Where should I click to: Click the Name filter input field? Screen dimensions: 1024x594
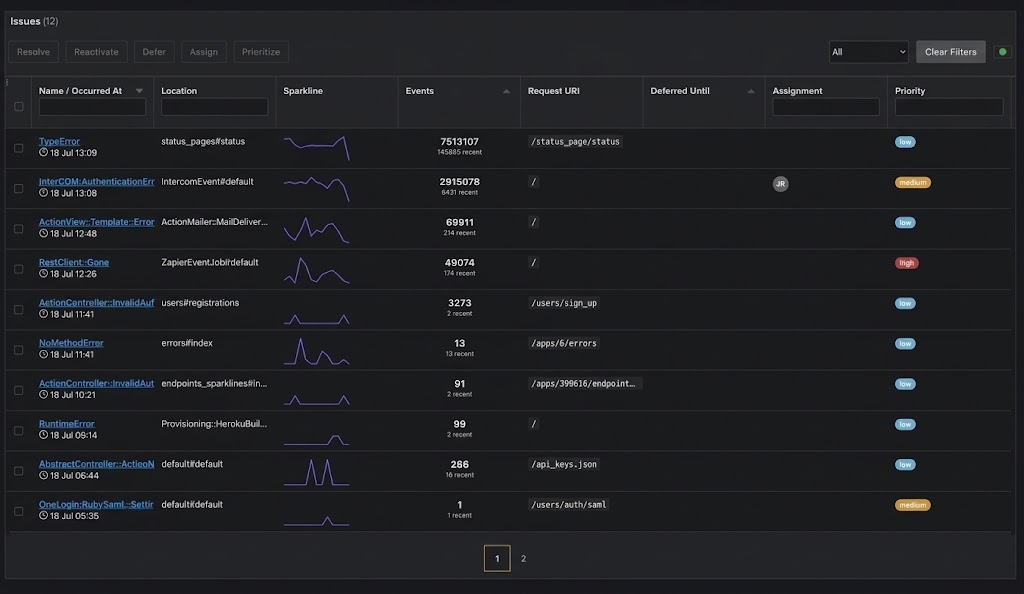92,107
